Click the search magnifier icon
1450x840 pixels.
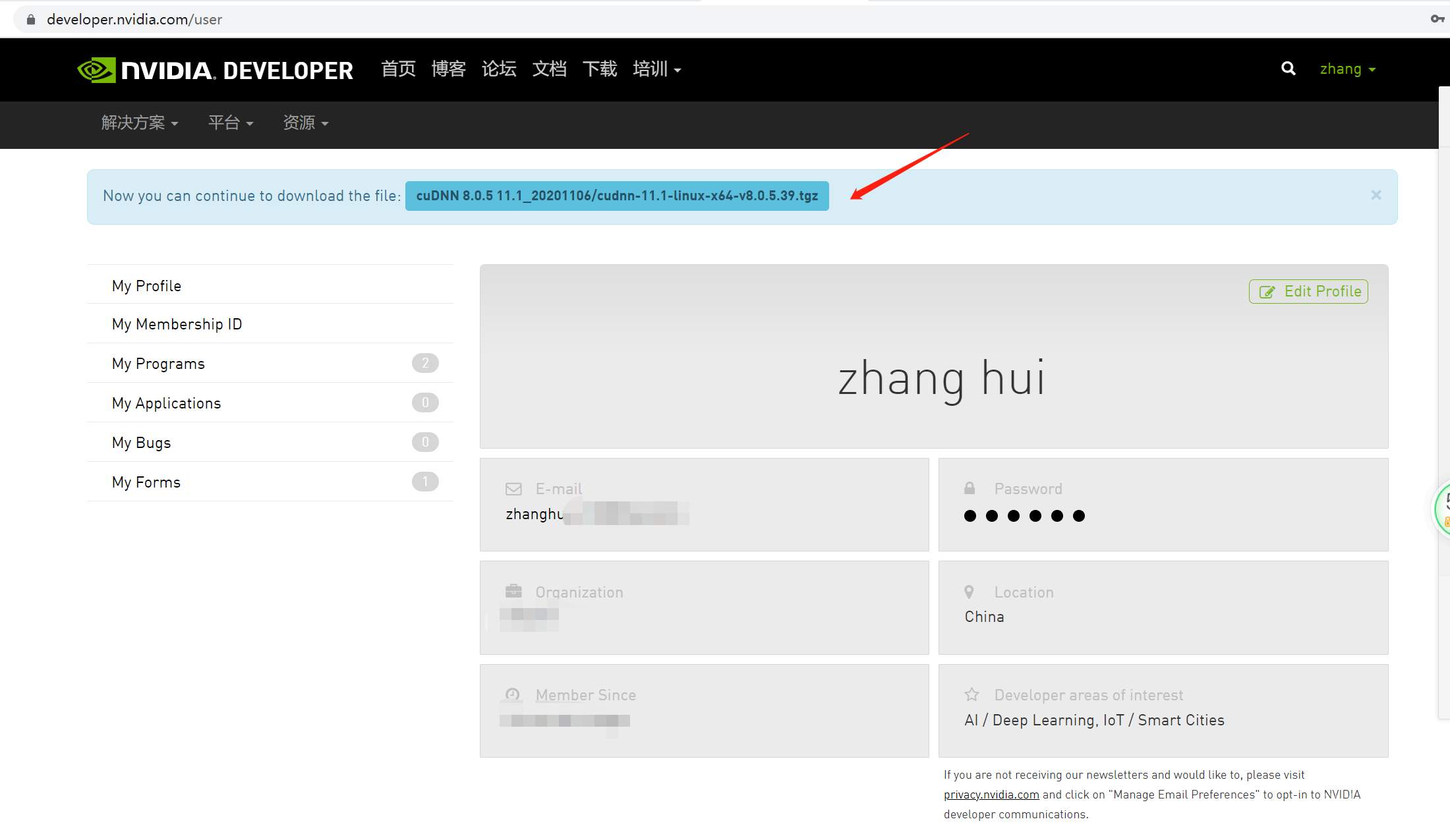1288,69
